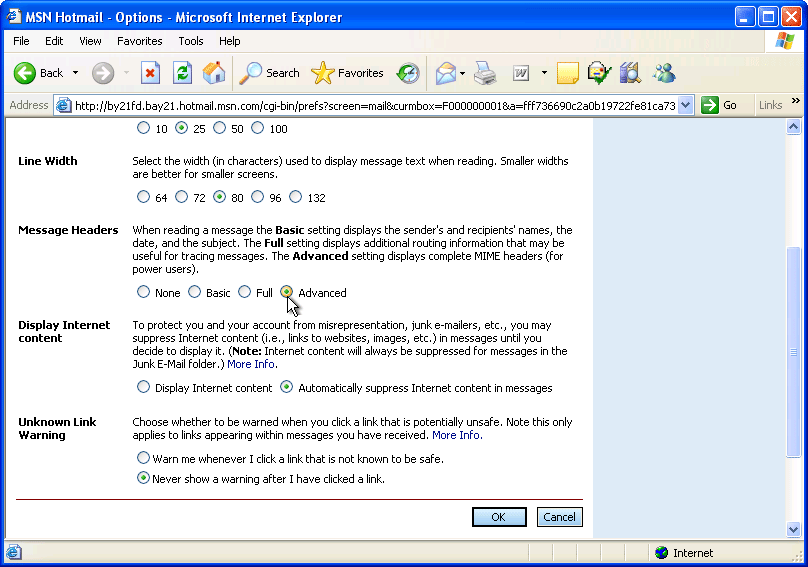Click the vertical scrollbar down arrow
This screenshot has height=567, width=808.
click(794, 529)
